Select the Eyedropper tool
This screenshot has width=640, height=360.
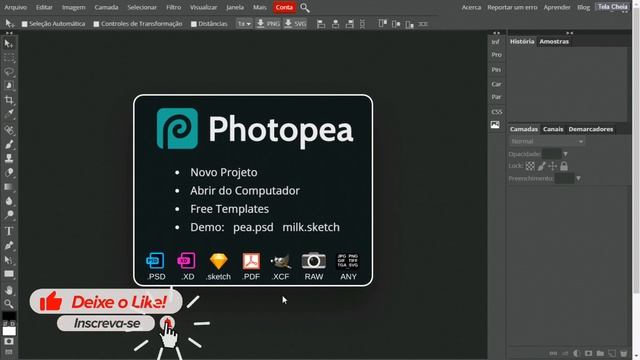pyautogui.click(x=9, y=114)
